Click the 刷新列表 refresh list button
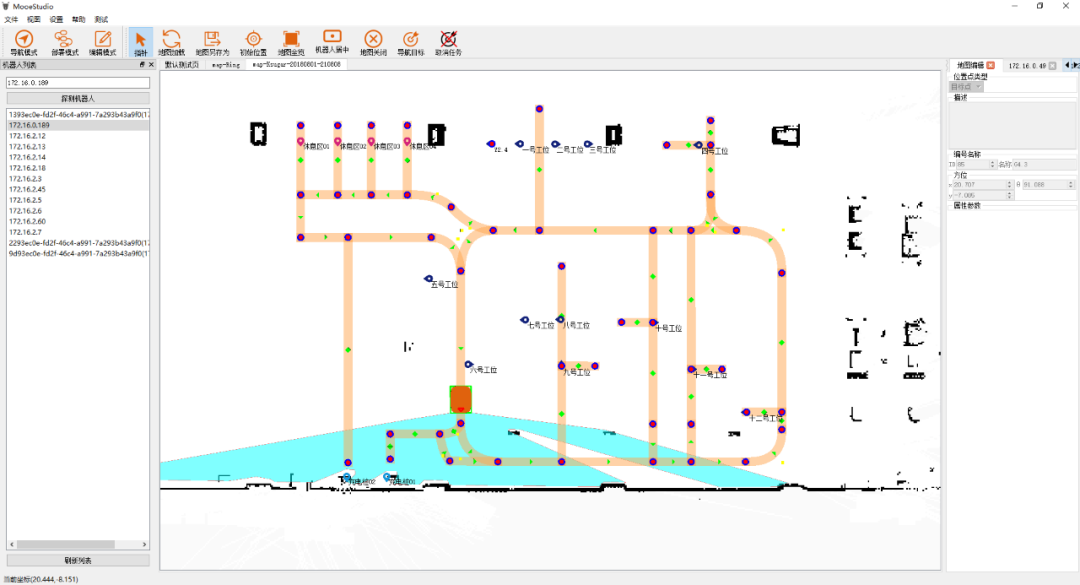This screenshot has width=1080, height=585. pos(78,560)
